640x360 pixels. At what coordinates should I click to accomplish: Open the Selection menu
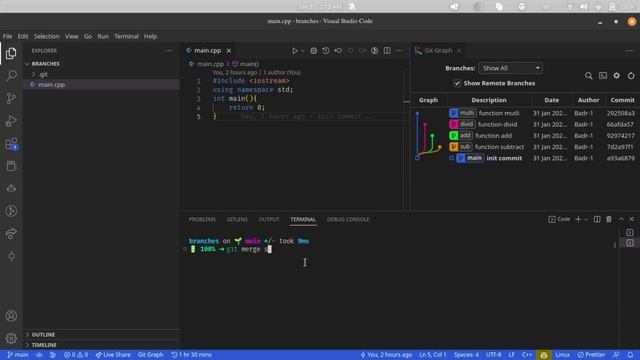[47, 36]
